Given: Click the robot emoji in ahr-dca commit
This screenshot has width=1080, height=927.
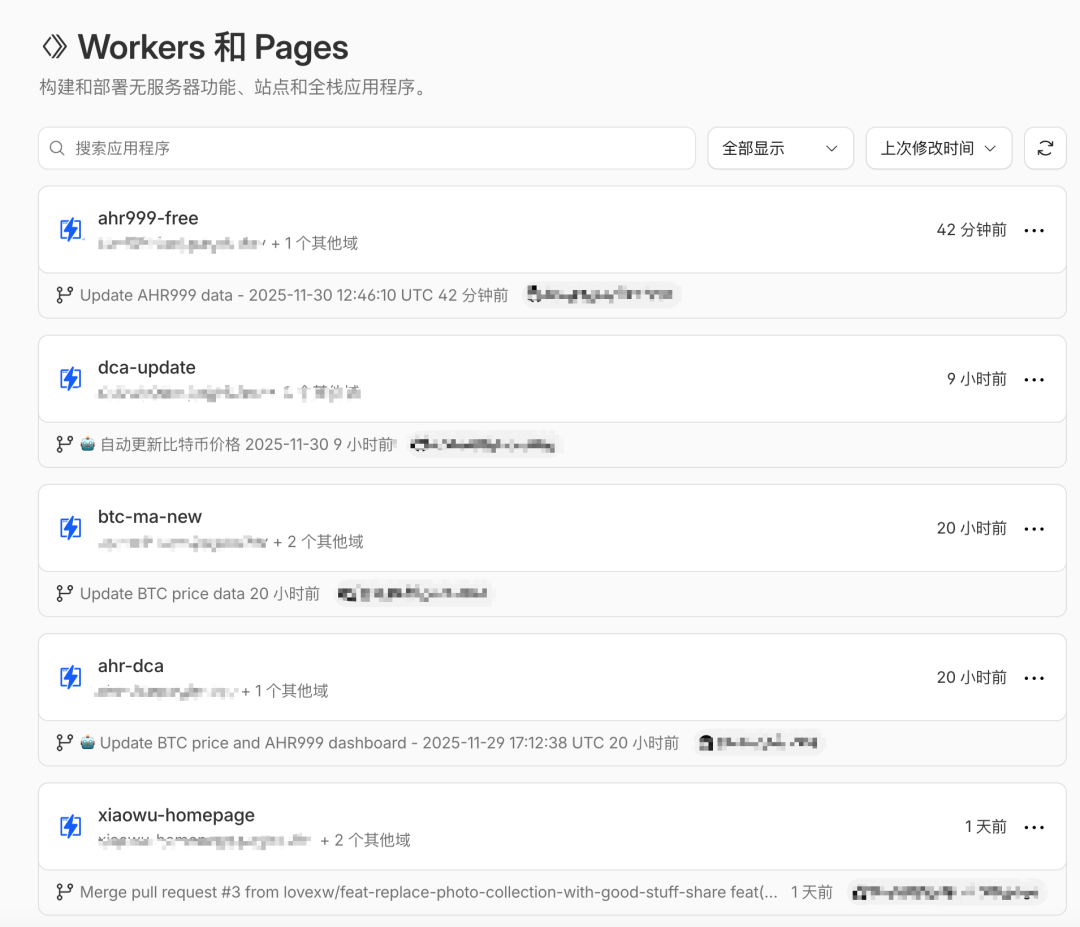Looking at the screenshot, I should point(87,742).
